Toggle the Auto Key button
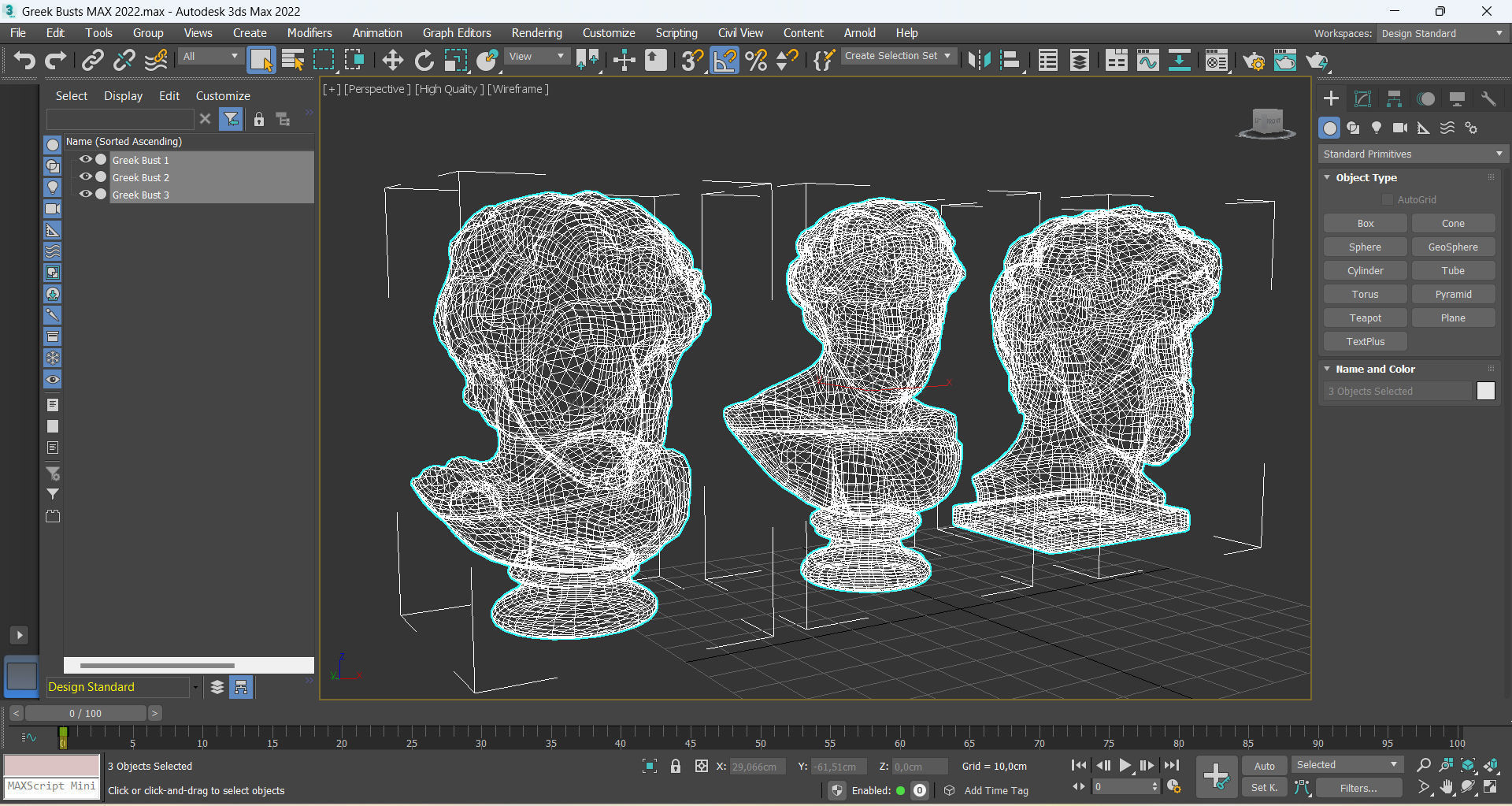The width and height of the screenshot is (1512, 806). (x=1264, y=766)
